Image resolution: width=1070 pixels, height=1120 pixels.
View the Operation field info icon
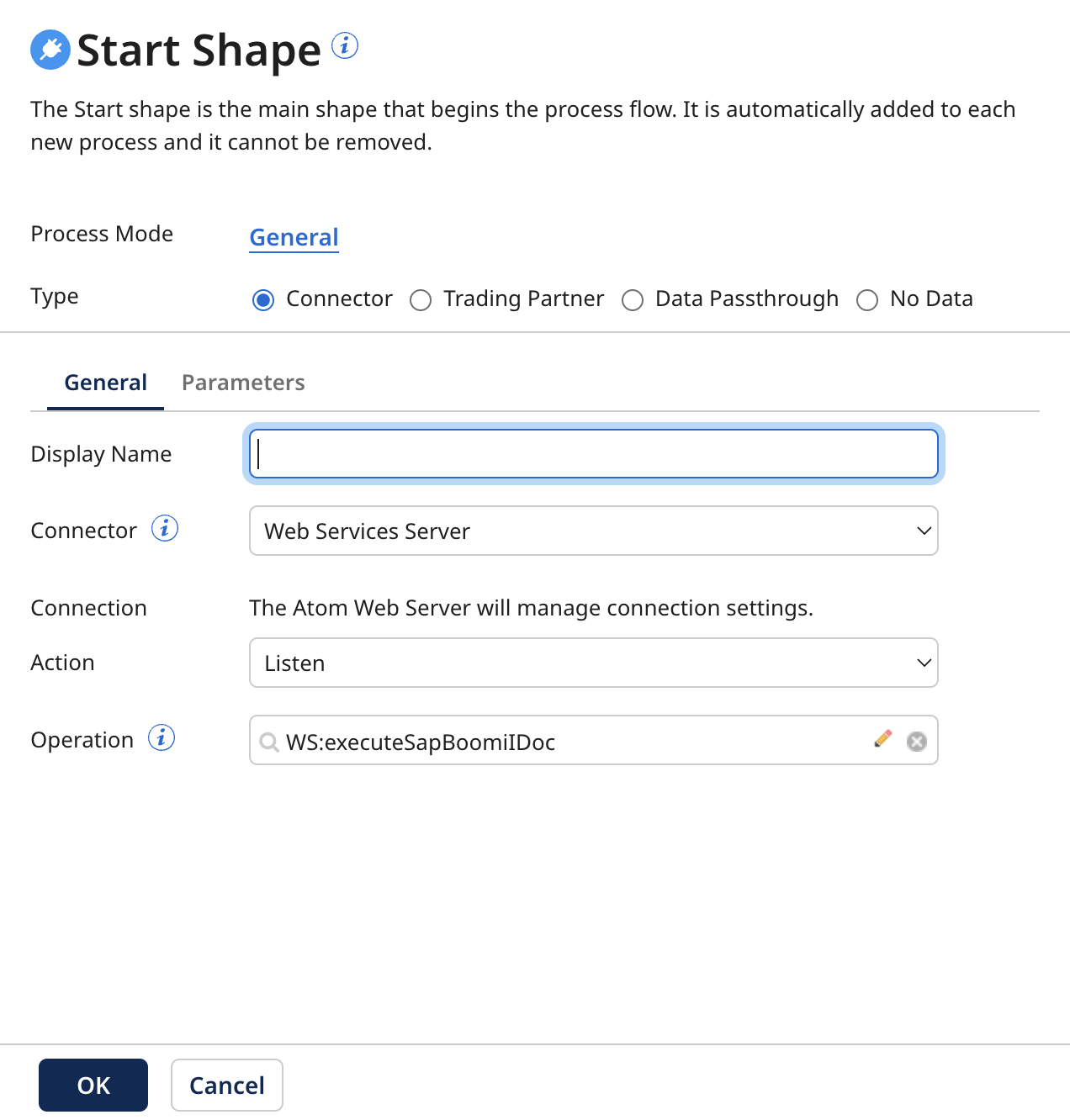161,737
